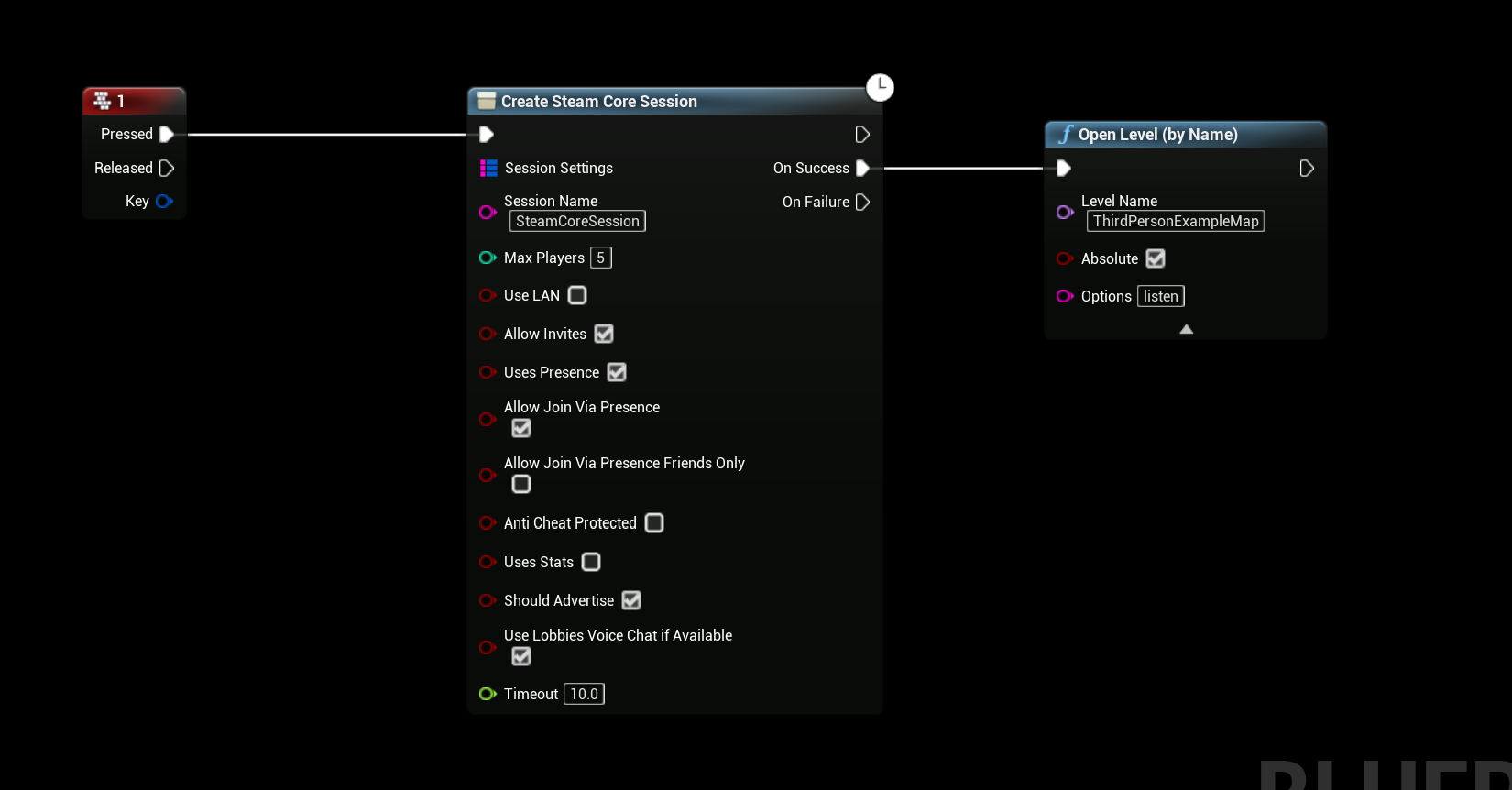1512x790 pixels.
Task: Click the blue Key output pin
Action: 164,202
